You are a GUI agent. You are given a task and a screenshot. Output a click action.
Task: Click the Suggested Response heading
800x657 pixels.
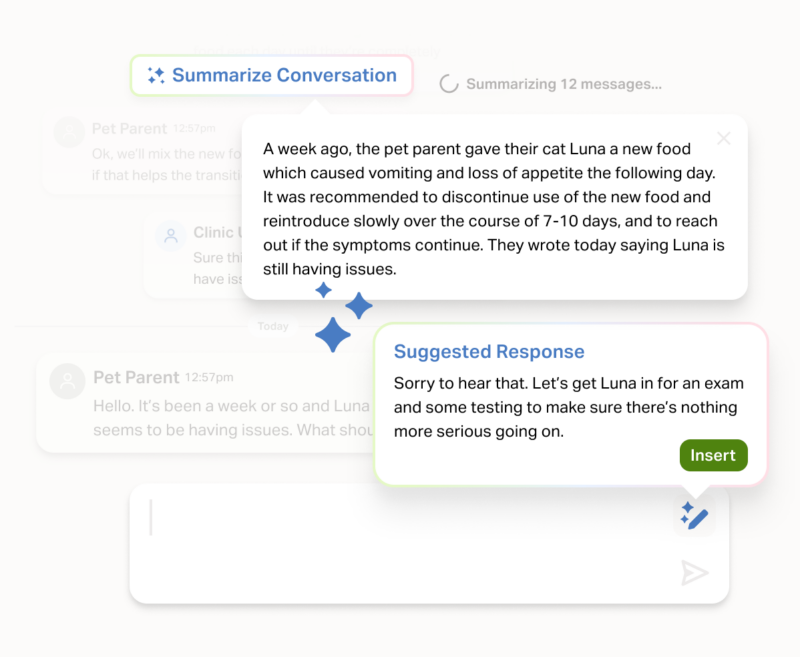[x=489, y=352]
